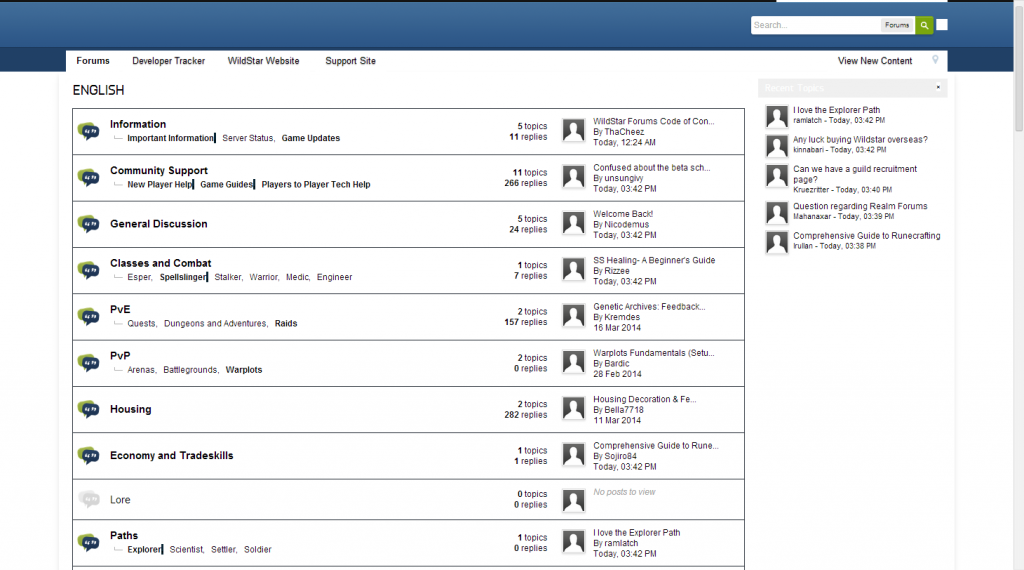The width and height of the screenshot is (1024, 570).
Task: Open the General Discussion forum
Action: coord(159,224)
